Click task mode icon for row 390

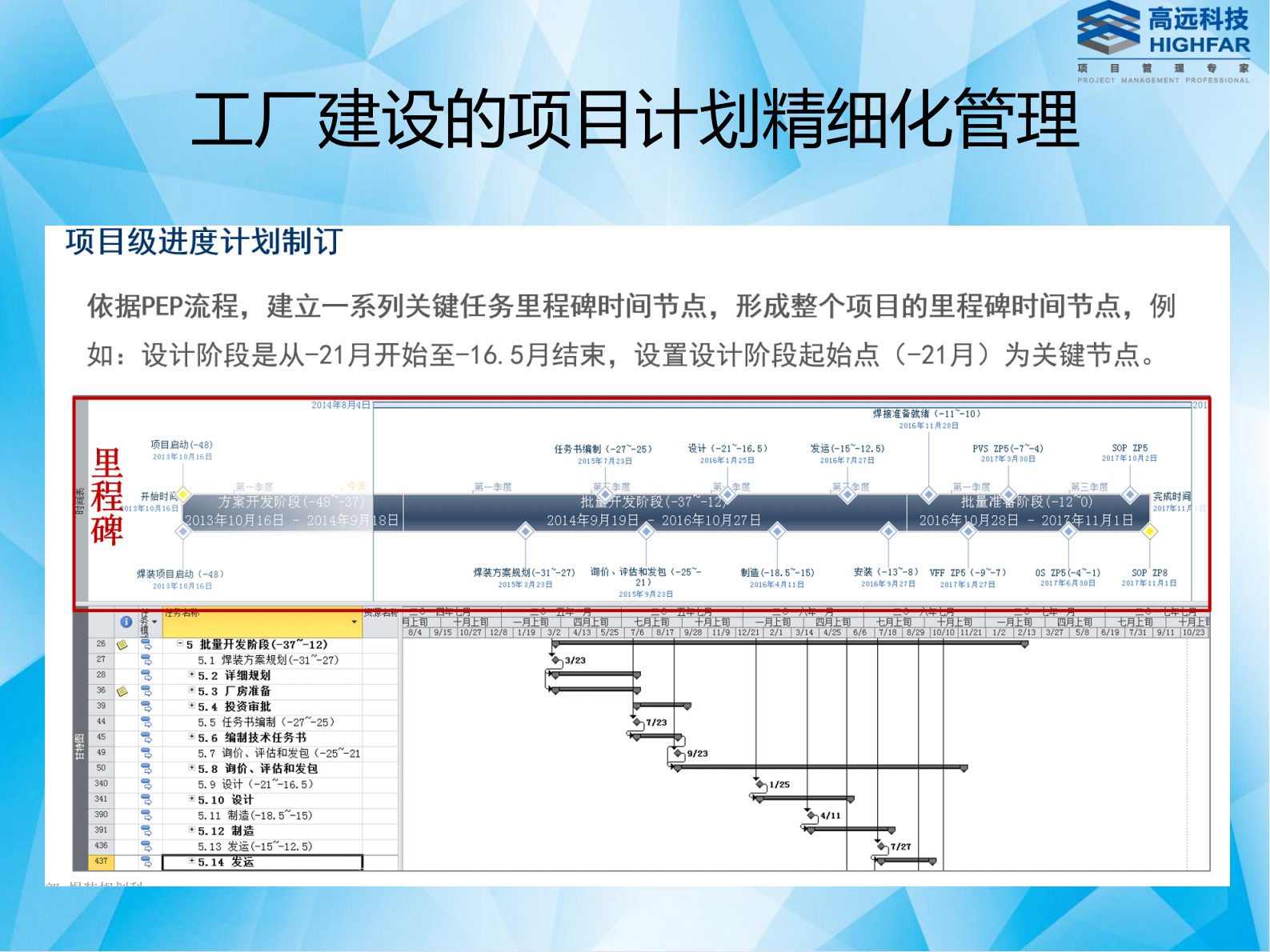146,815
